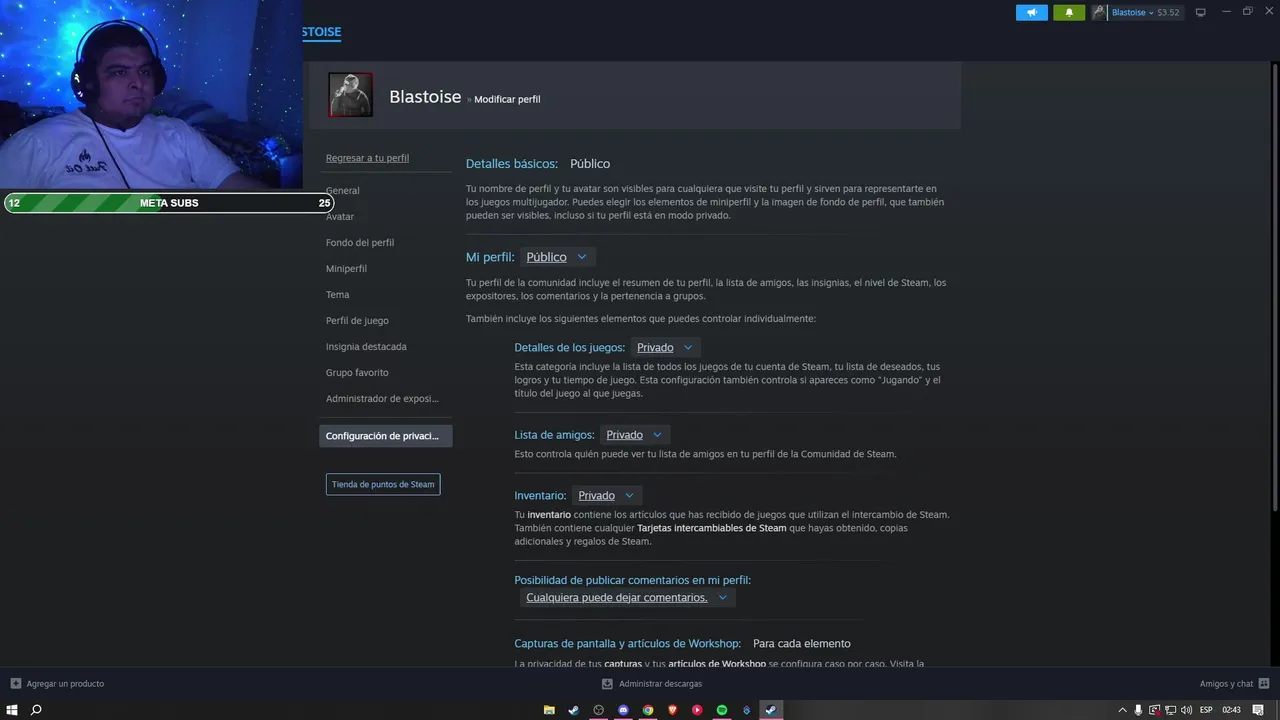This screenshot has width=1280, height=720.
Task: Click the Modificar perfil breadcrumb text
Action: 507,99
